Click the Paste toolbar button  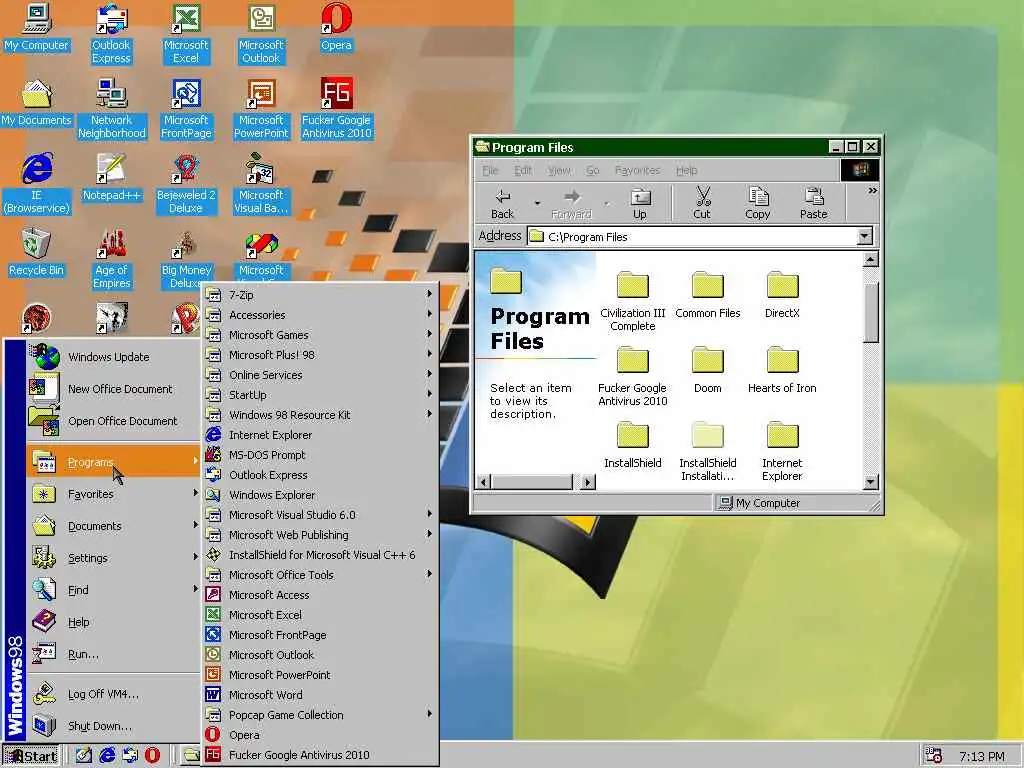point(813,204)
